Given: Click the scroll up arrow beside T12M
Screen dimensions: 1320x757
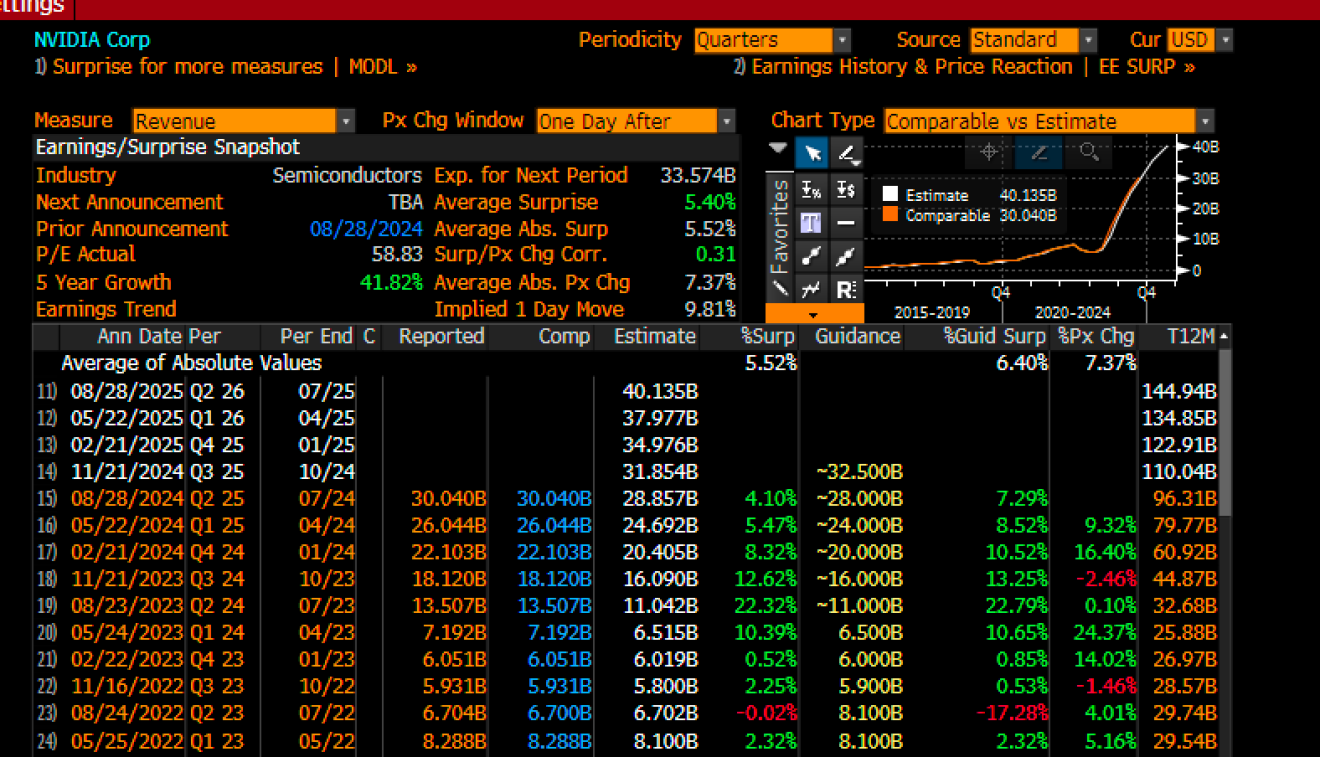Looking at the screenshot, I should 1225,337.
